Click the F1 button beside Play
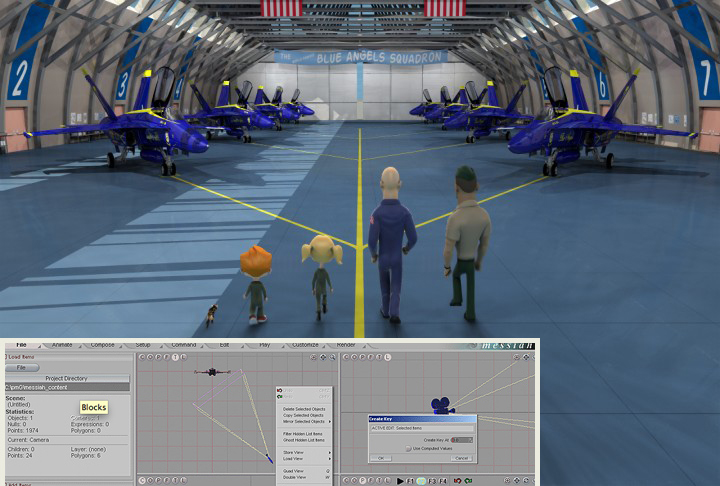 pyautogui.click(x=410, y=481)
